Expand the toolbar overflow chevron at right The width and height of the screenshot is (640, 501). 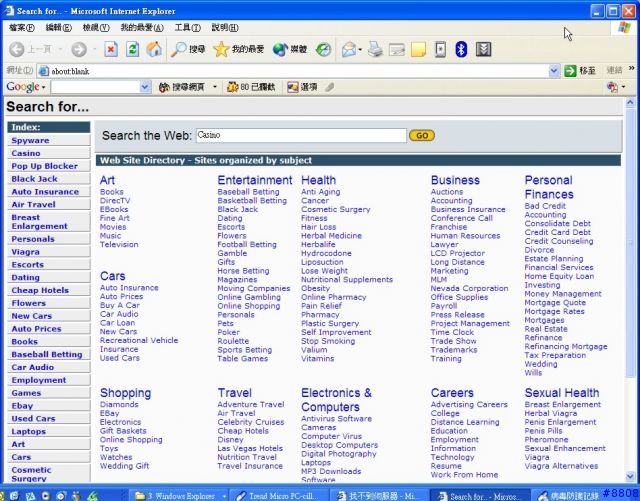tap(632, 68)
